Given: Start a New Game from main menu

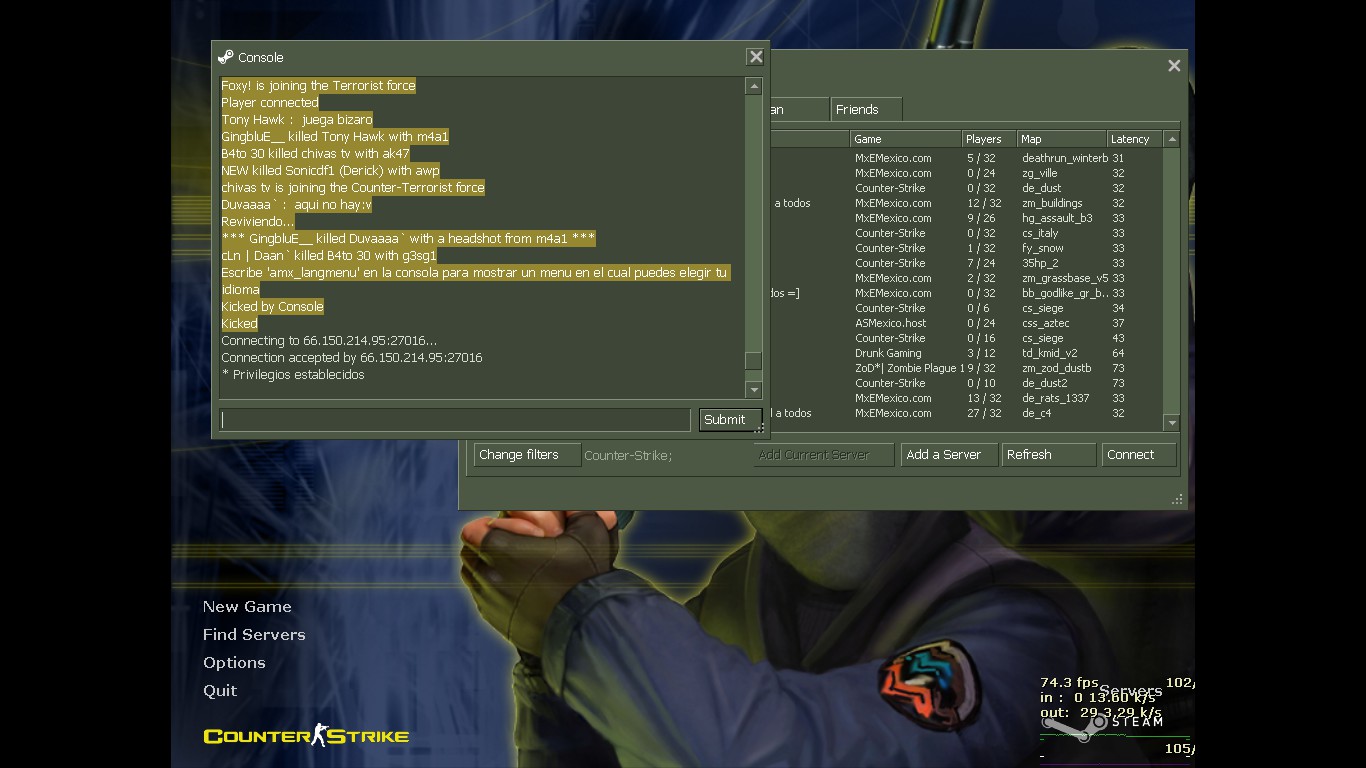Looking at the screenshot, I should [x=247, y=607].
